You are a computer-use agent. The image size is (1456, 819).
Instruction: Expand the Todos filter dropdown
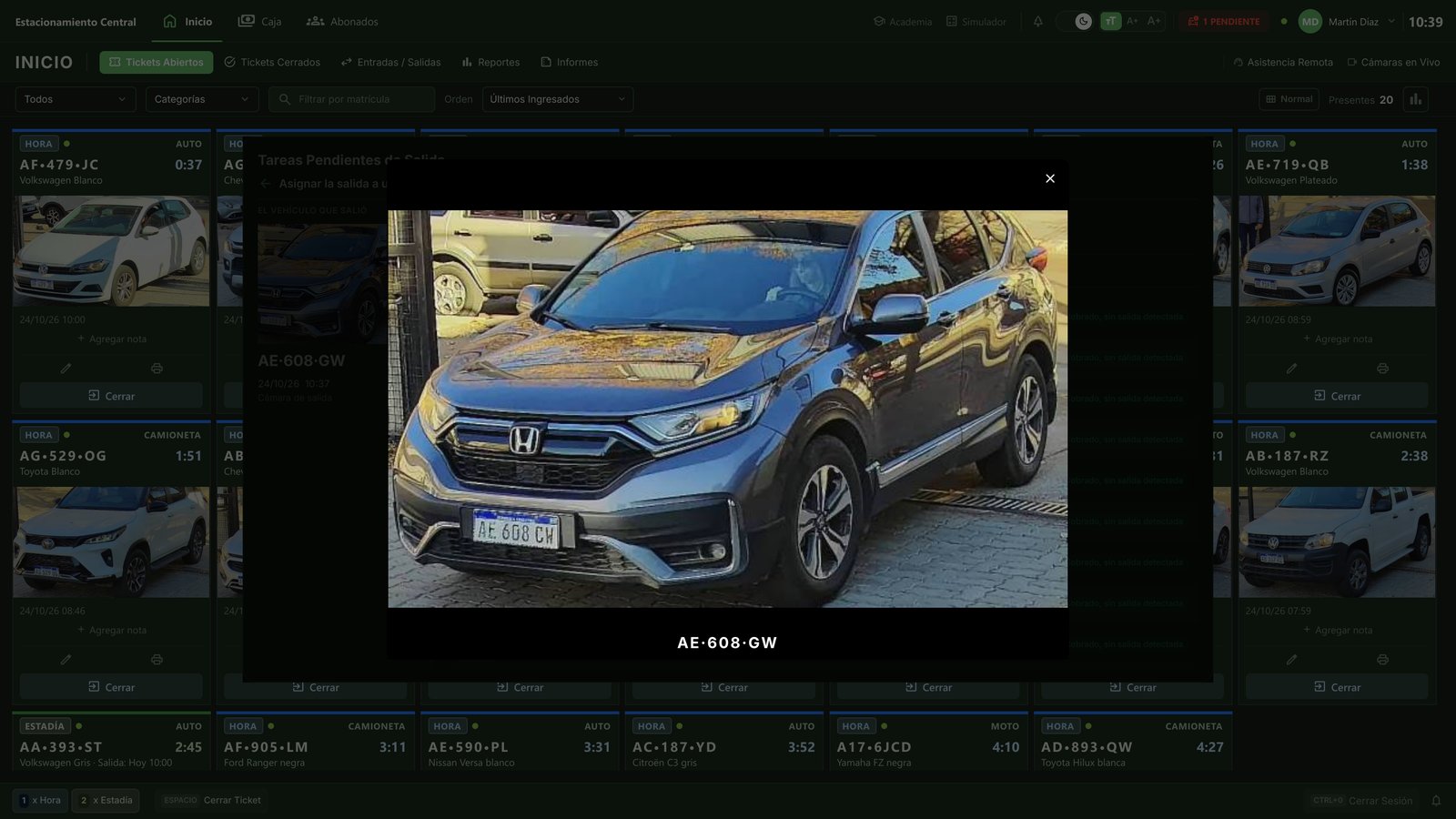[x=76, y=99]
